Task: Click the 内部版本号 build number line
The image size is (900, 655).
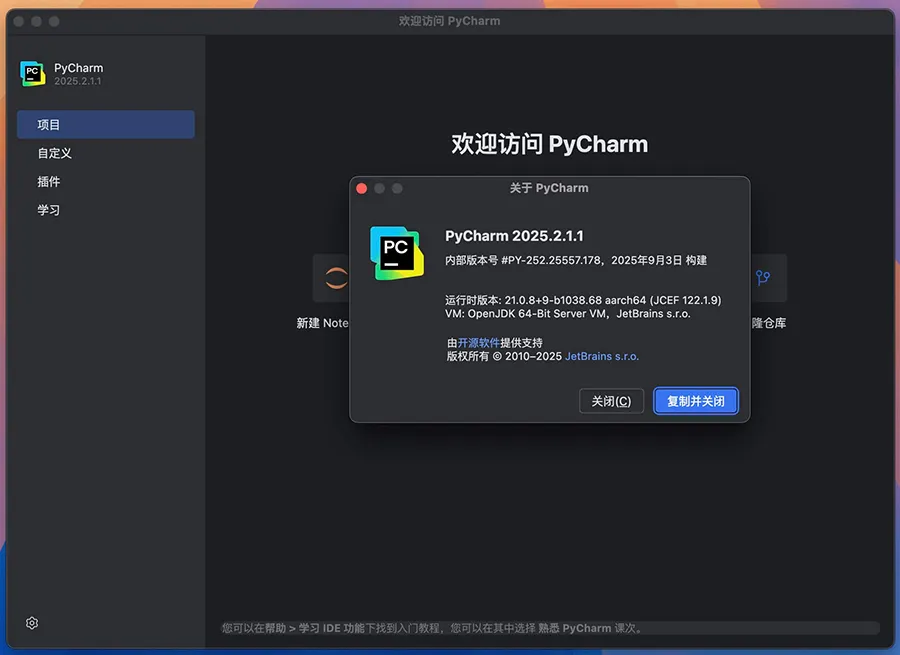Action: click(x=575, y=260)
